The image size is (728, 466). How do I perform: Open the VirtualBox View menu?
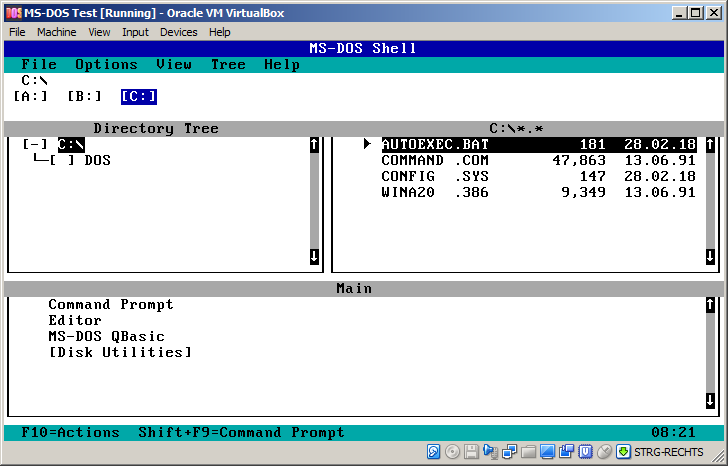coord(99,32)
